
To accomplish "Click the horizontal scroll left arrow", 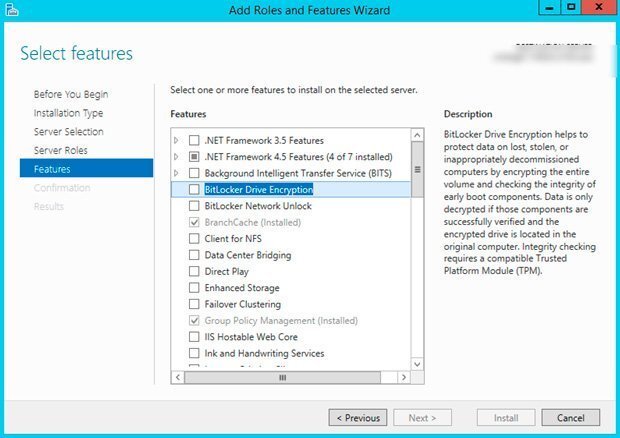I will click(x=178, y=377).
